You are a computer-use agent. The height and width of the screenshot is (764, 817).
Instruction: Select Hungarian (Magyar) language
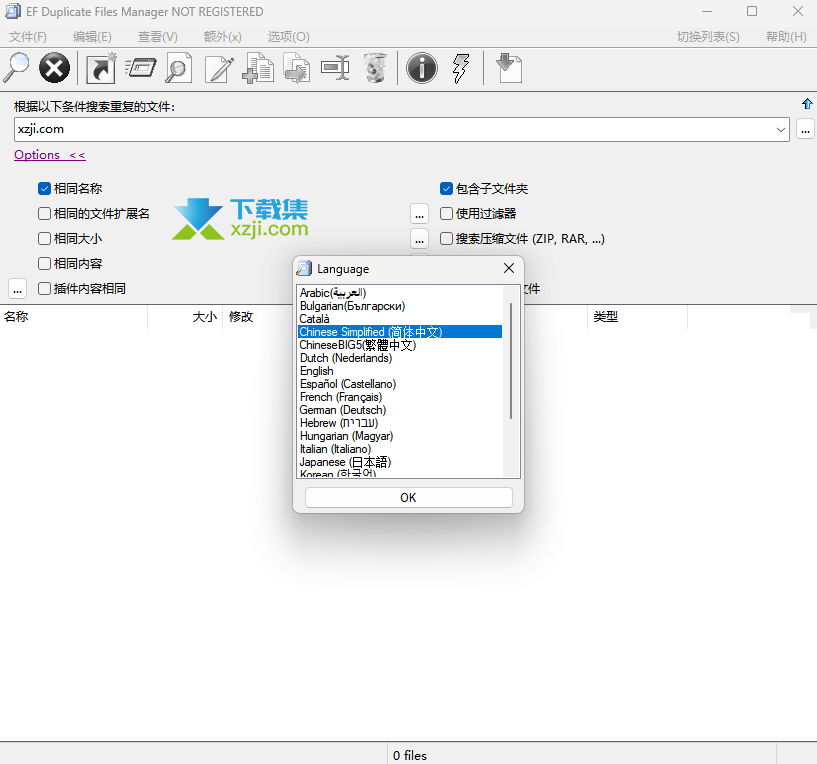click(400, 436)
